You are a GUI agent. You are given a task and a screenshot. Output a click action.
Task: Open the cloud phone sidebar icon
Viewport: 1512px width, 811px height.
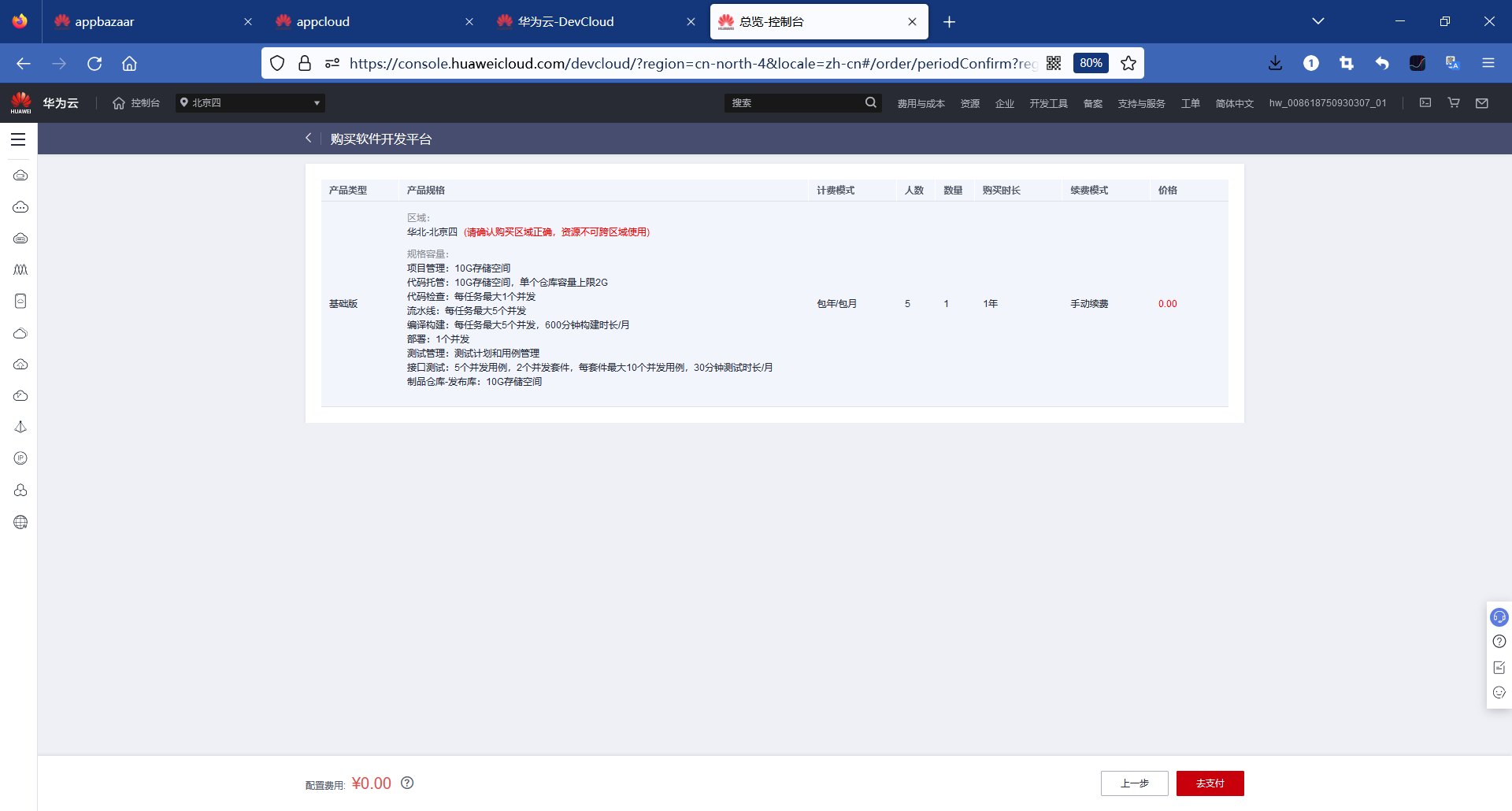20,302
